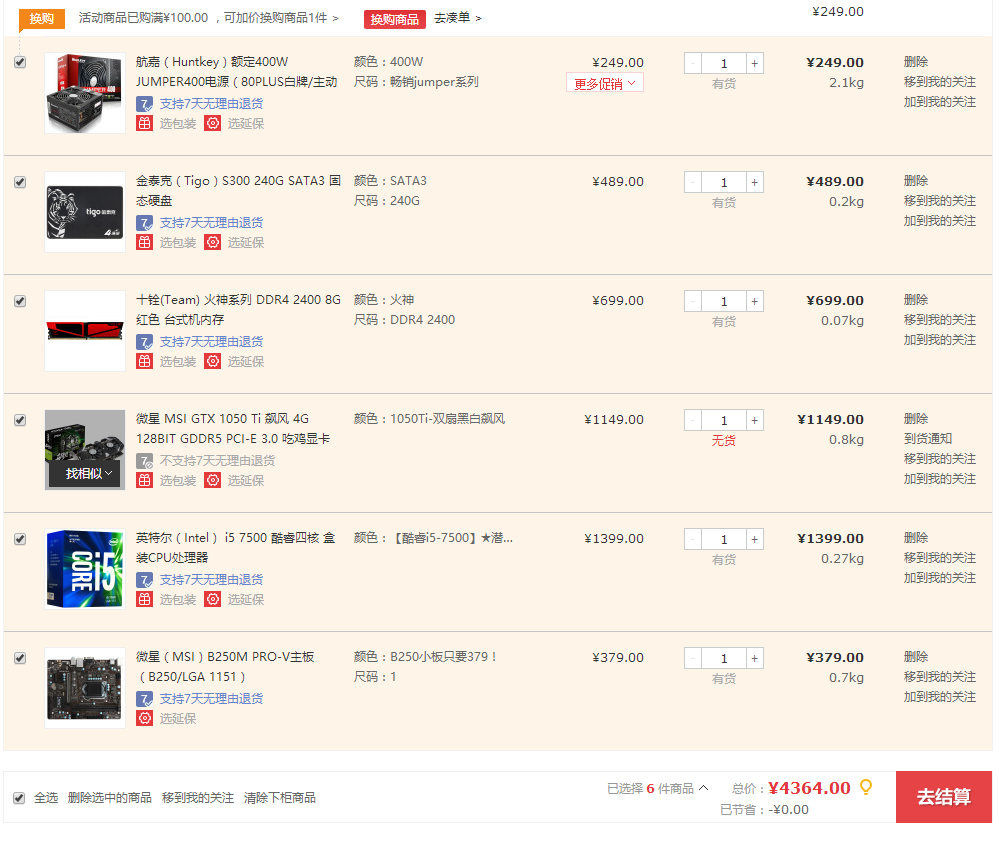The width and height of the screenshot is (999, 844).
Task: Expand the 已选择 6 件商品 selected items list
Action: coord(658,789)
